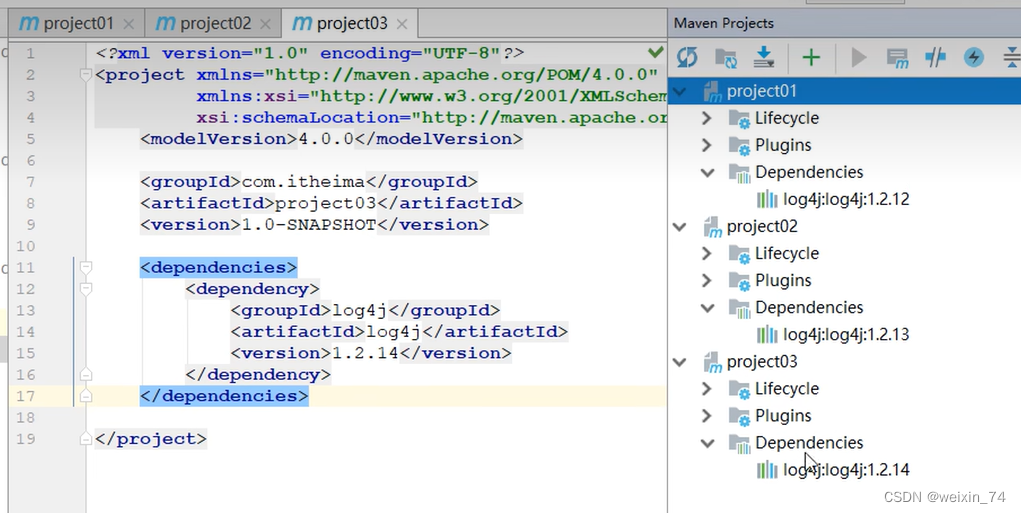The image size is (1021, 513).
Task: Collapse project03 node in Maven tree
Action: [679, 363]
